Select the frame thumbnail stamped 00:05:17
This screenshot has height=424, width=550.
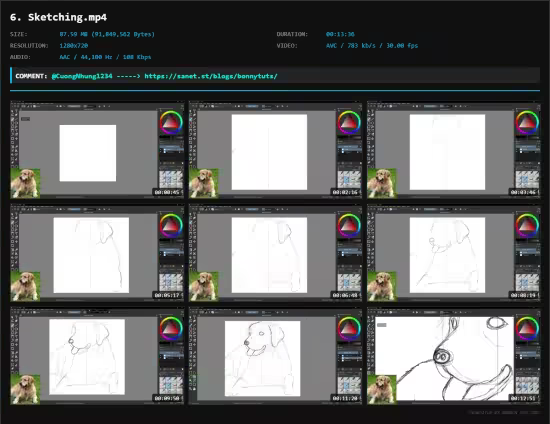click(x=97, y=253)
